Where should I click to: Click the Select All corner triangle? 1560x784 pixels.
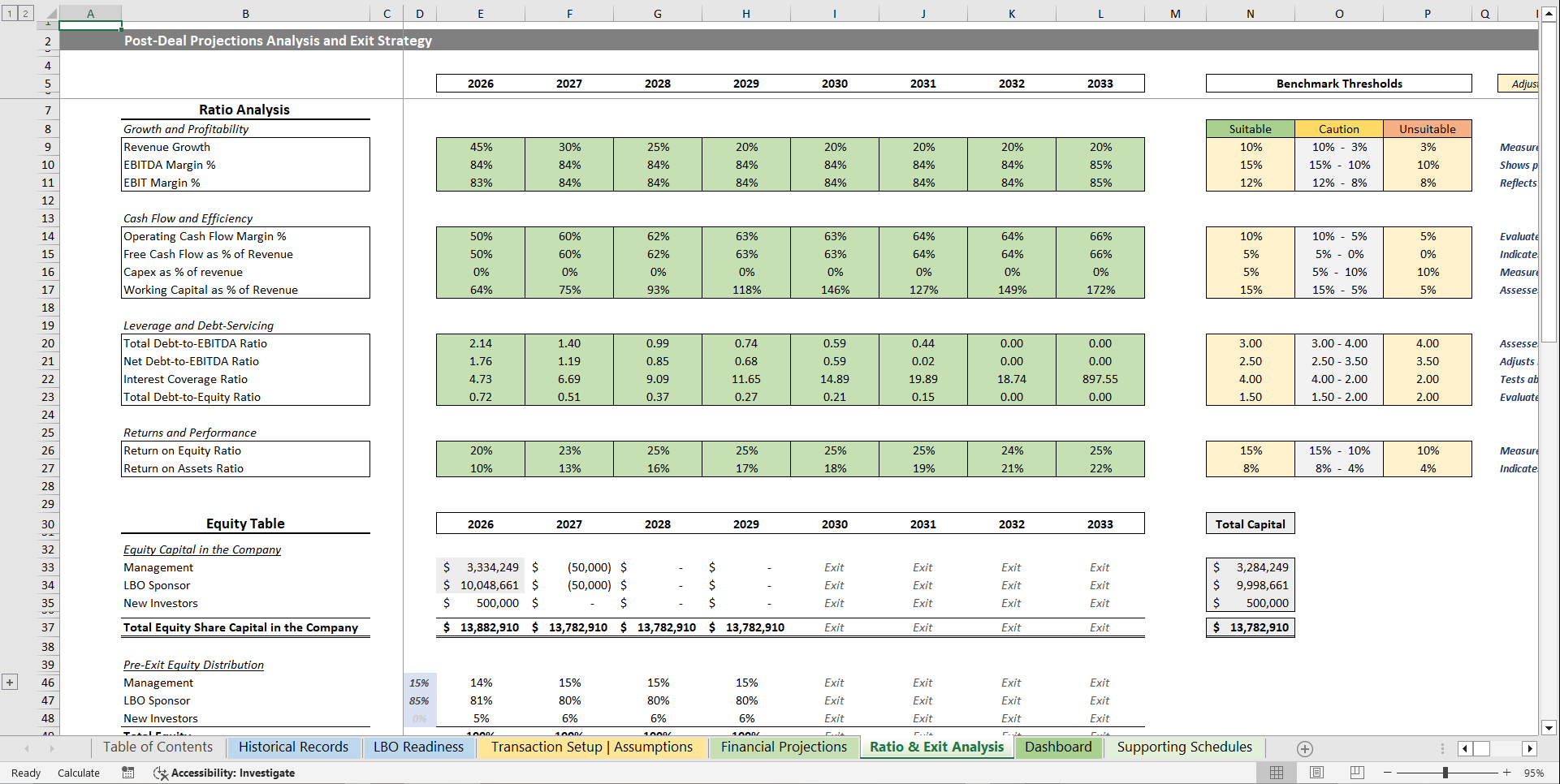tap(52, 13)
